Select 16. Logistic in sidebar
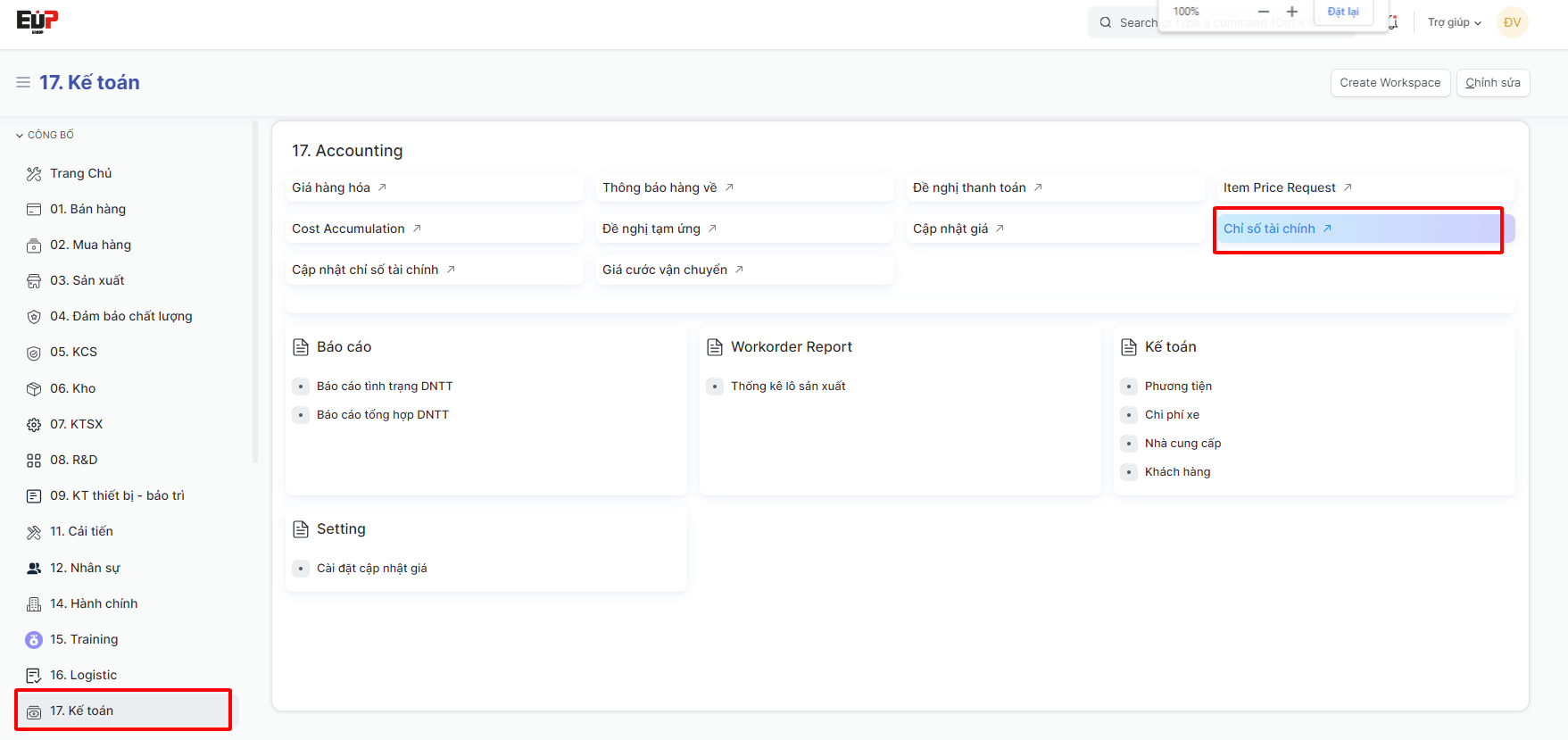 (x=83, y=675)
